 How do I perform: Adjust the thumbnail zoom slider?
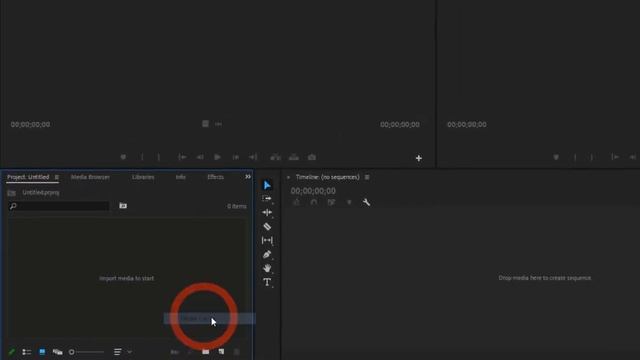pos(86,352)
